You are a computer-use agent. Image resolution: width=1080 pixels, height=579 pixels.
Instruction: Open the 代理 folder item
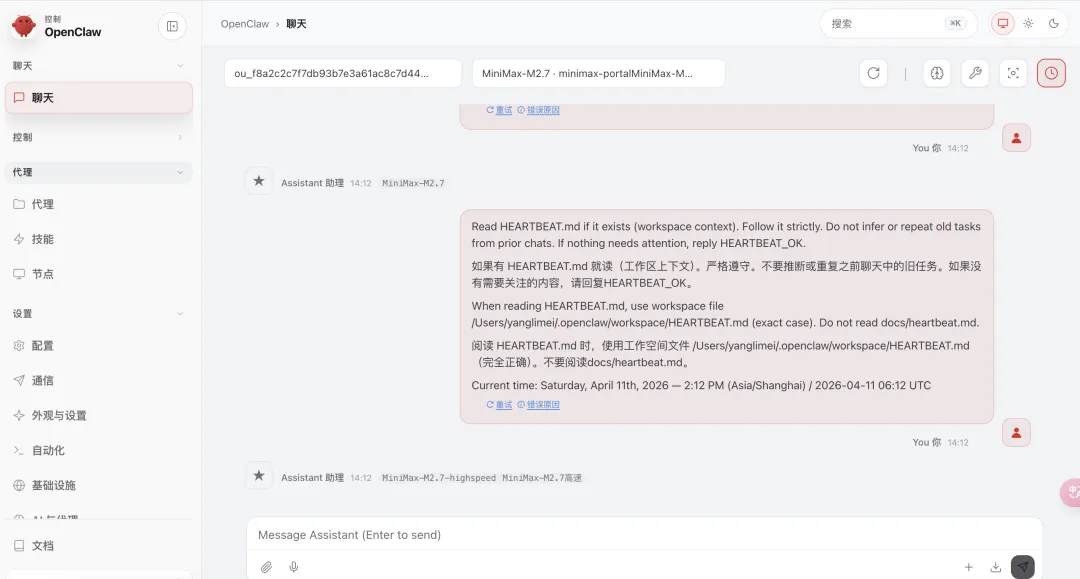tap(98, 204)
